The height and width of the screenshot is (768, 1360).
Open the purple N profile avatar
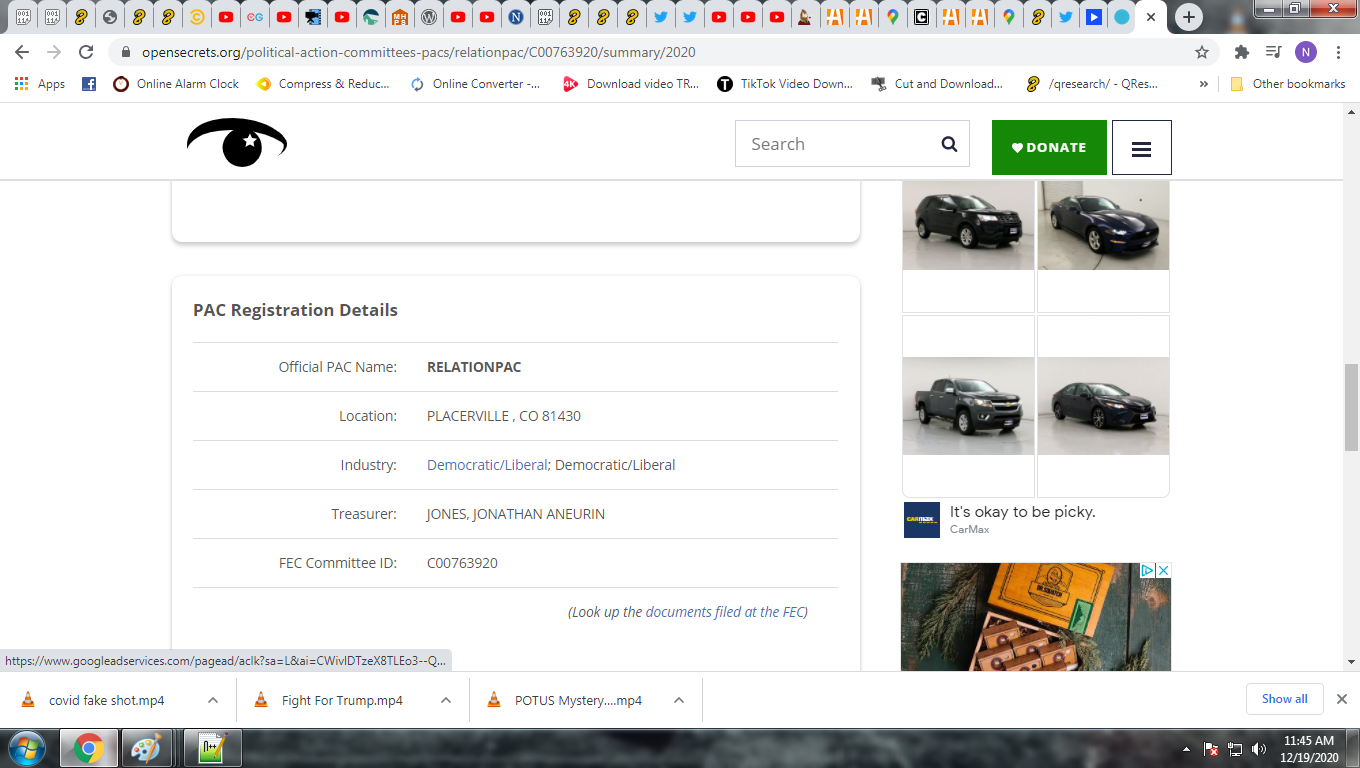(1305, 52)
